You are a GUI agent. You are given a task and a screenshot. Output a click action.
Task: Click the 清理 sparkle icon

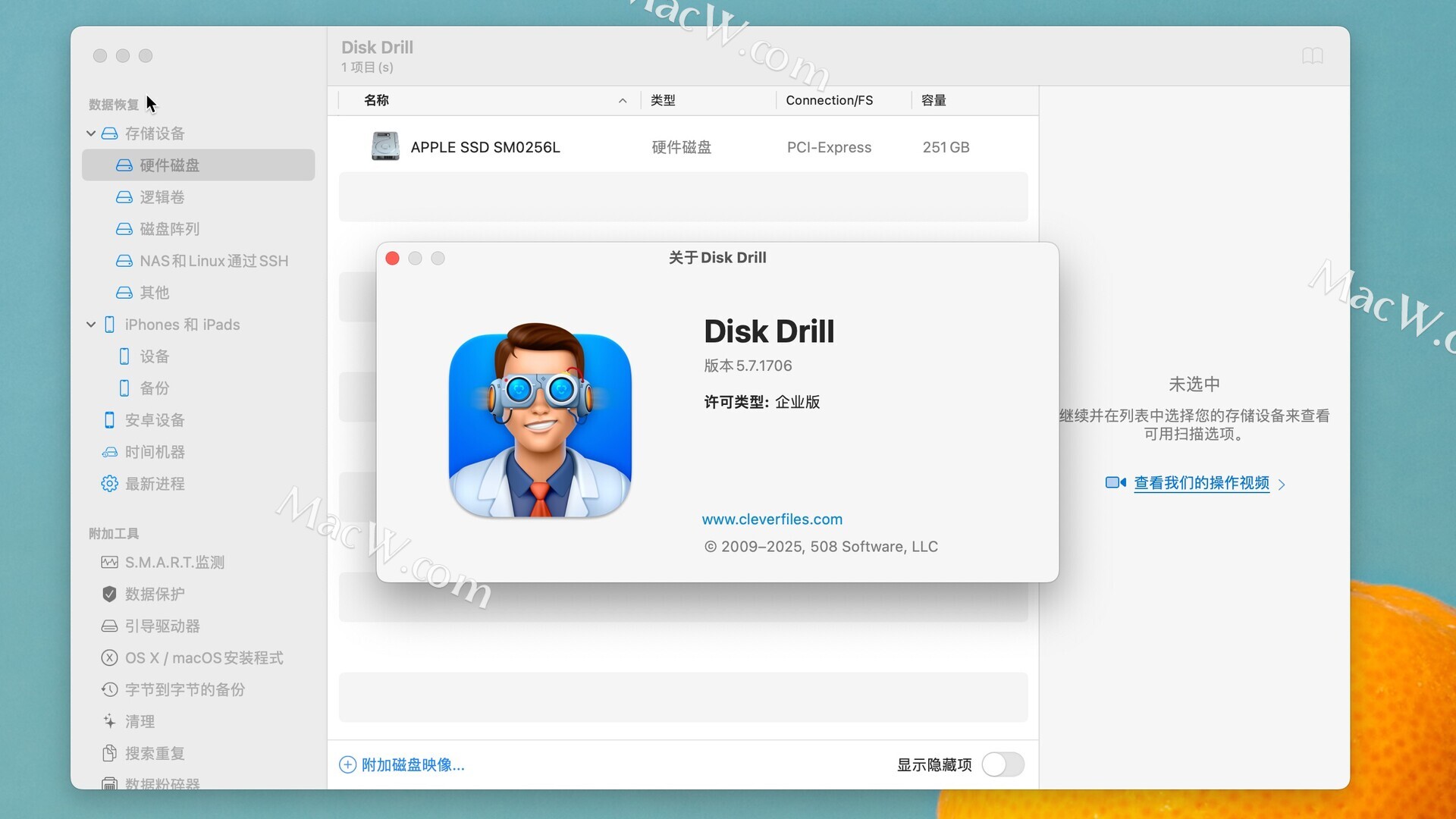click(x=109, y=721)
